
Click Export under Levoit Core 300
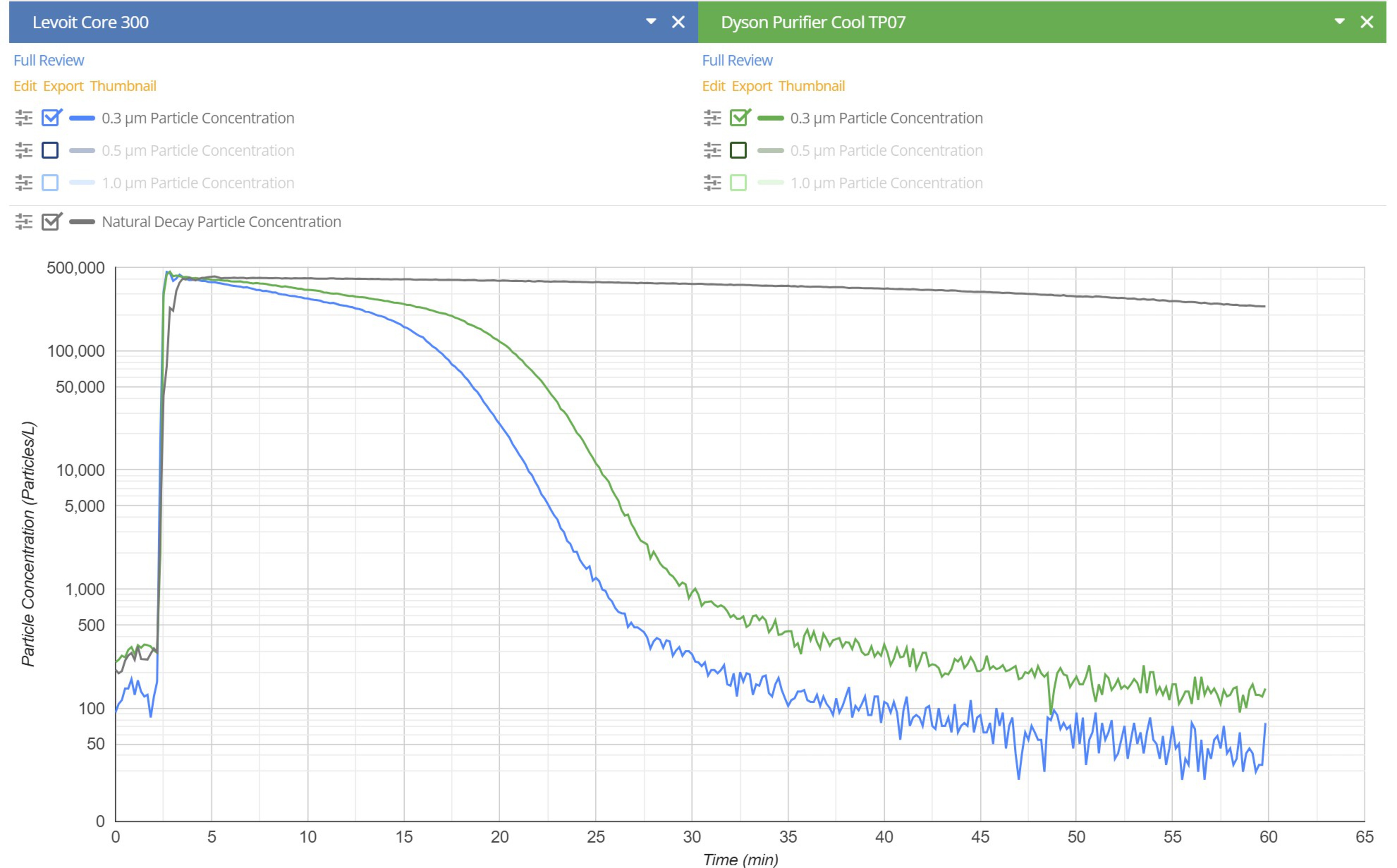coord(63,86)
